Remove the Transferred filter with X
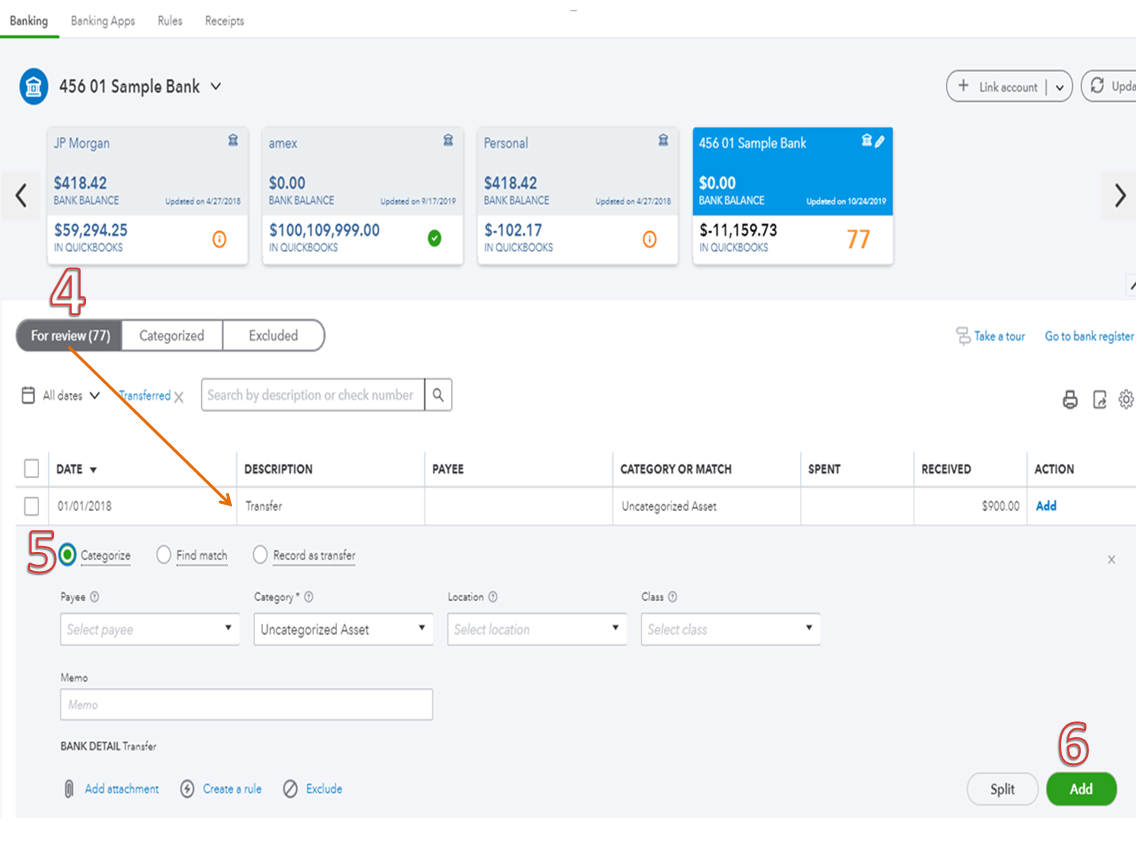The width and height of the screenshot is (1136, 852). [179, 397]
